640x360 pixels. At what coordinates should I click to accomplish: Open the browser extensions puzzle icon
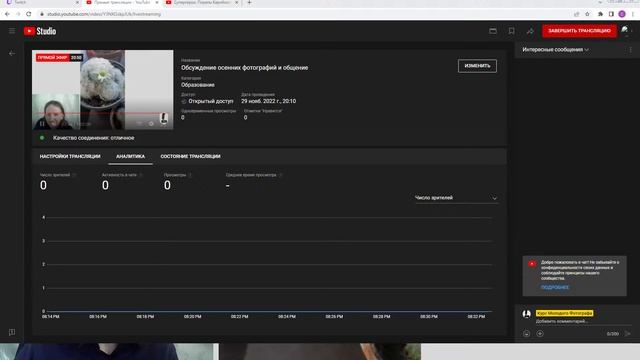click(x=600, y=14)
